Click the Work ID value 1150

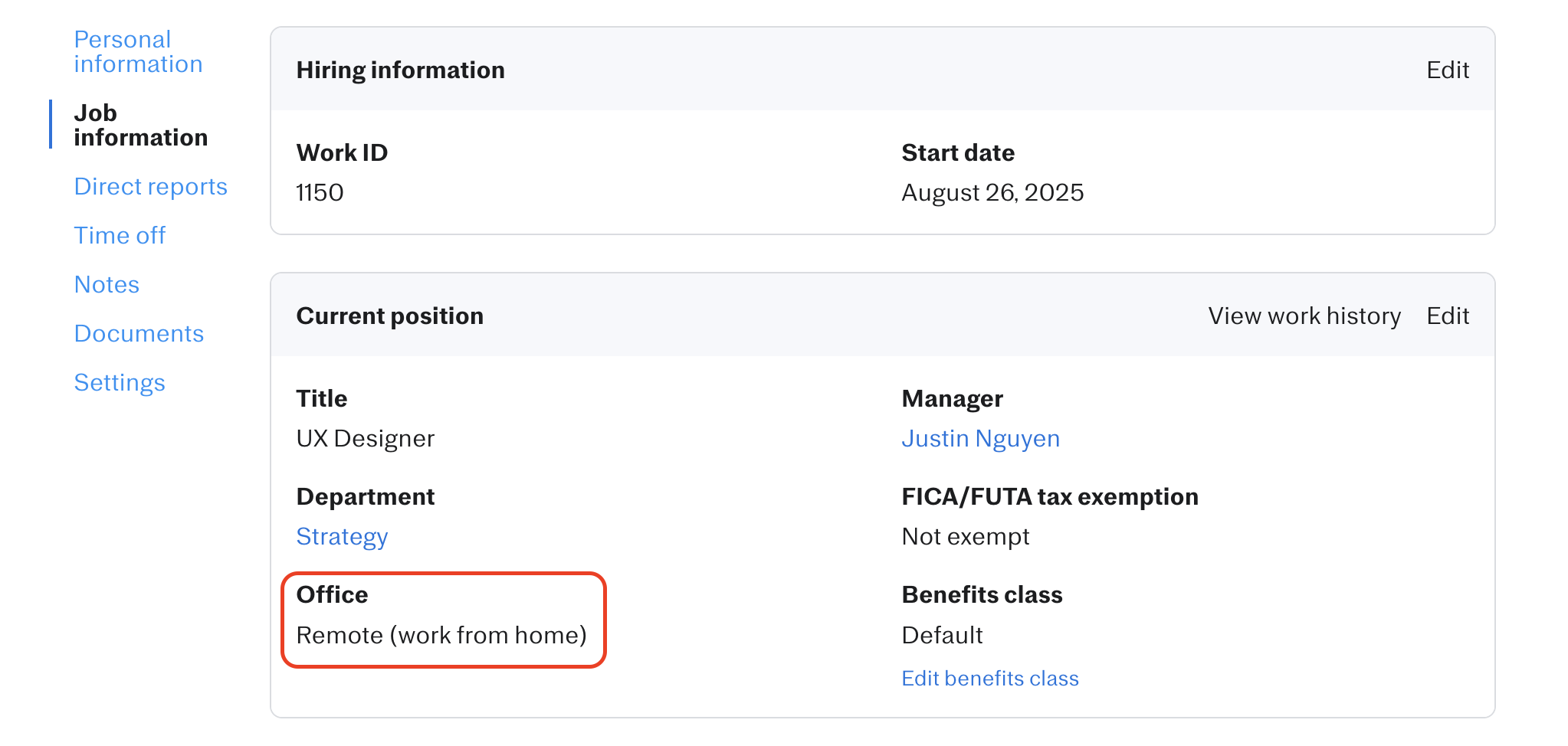[320, 193]
